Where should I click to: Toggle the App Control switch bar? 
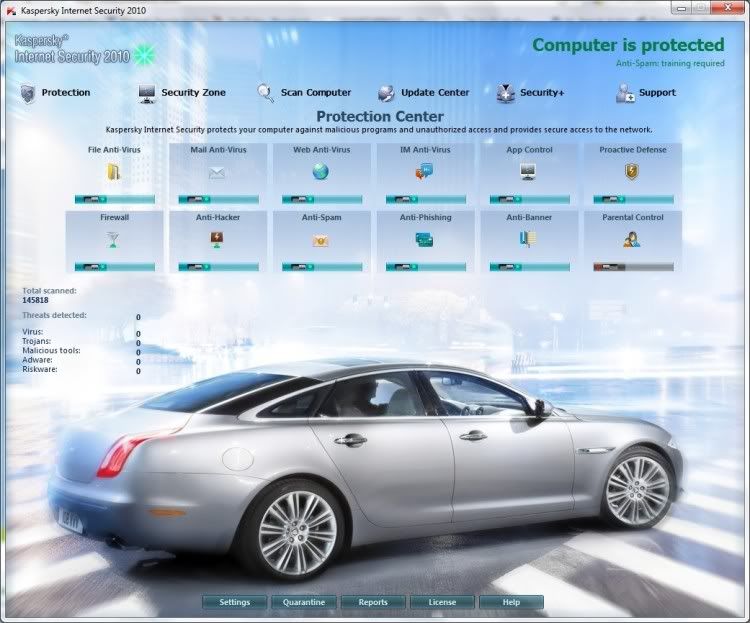click(x=529, y=199)
